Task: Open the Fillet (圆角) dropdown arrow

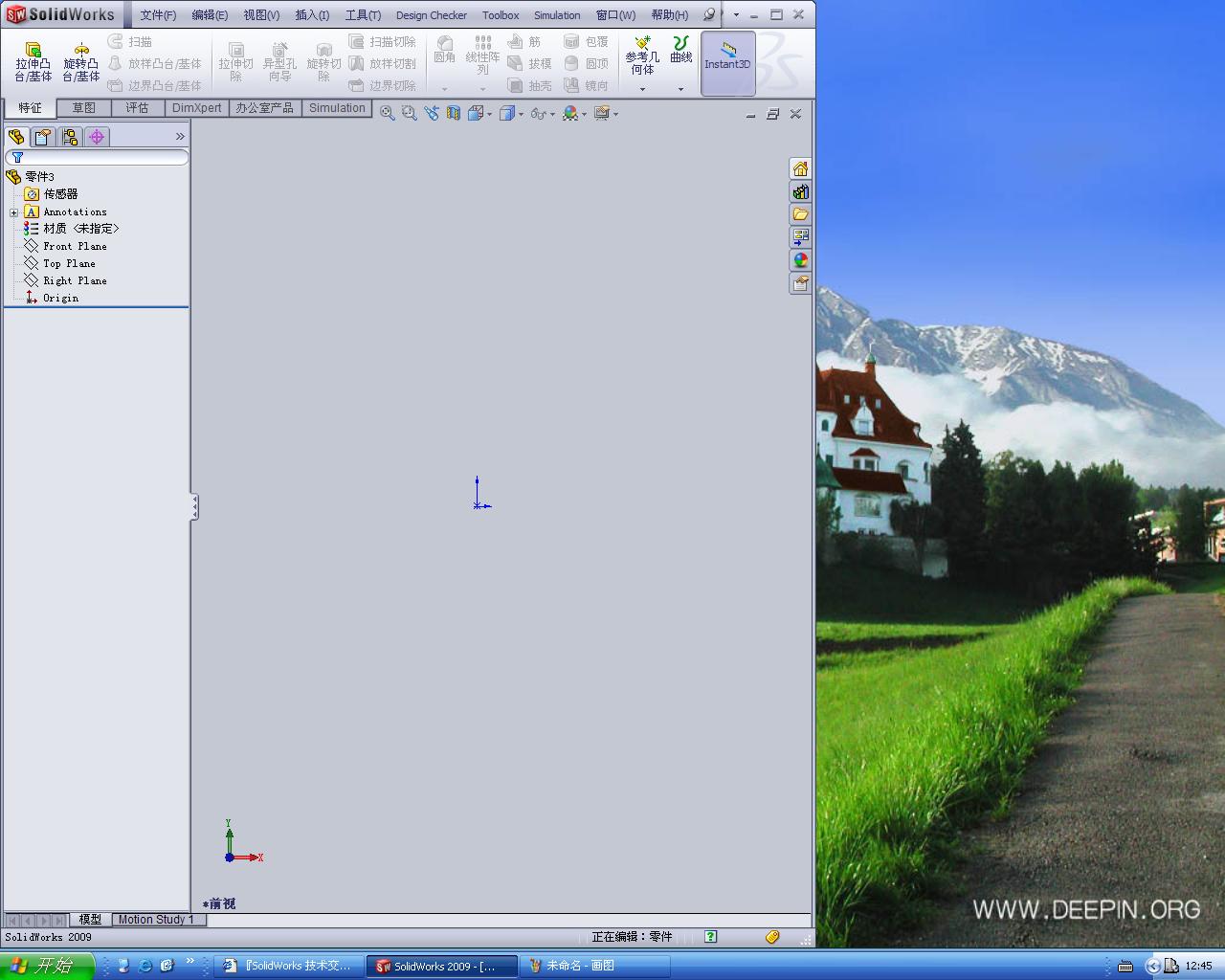Action: pyautogui.click(x=445, y=89)
